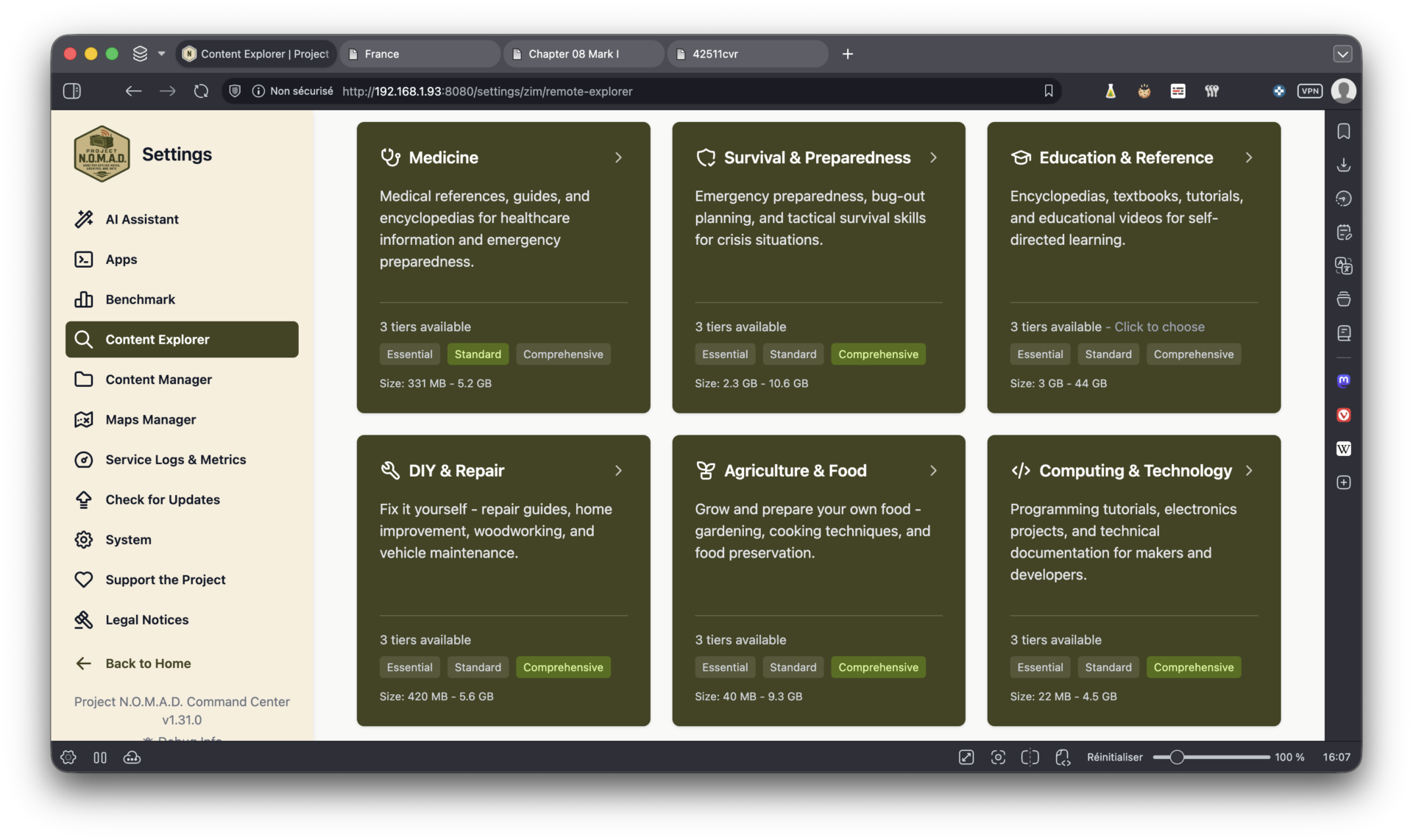Screen dimensions: 1413x840
Task: Click the browser reload page icon
Action: coord(201,91)
